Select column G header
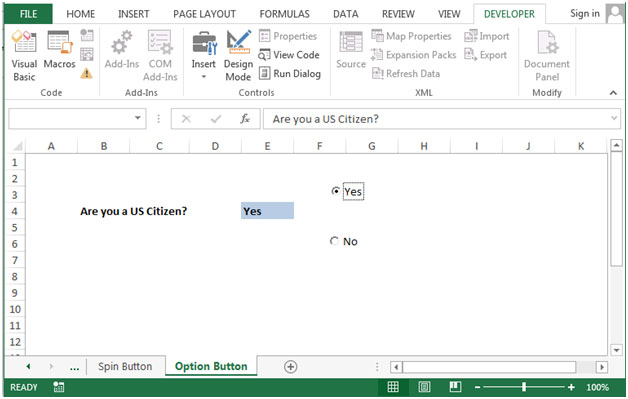This screenshot has height=399, width=628. 372,146
